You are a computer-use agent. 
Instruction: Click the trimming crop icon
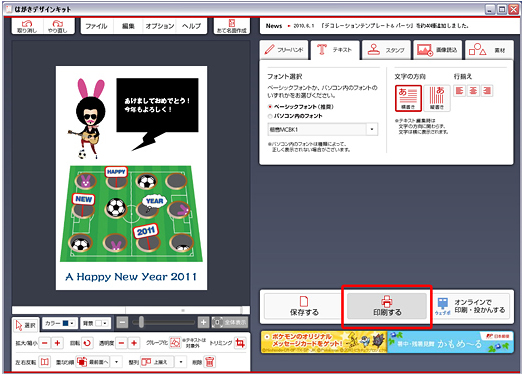(x=240, y=343)
